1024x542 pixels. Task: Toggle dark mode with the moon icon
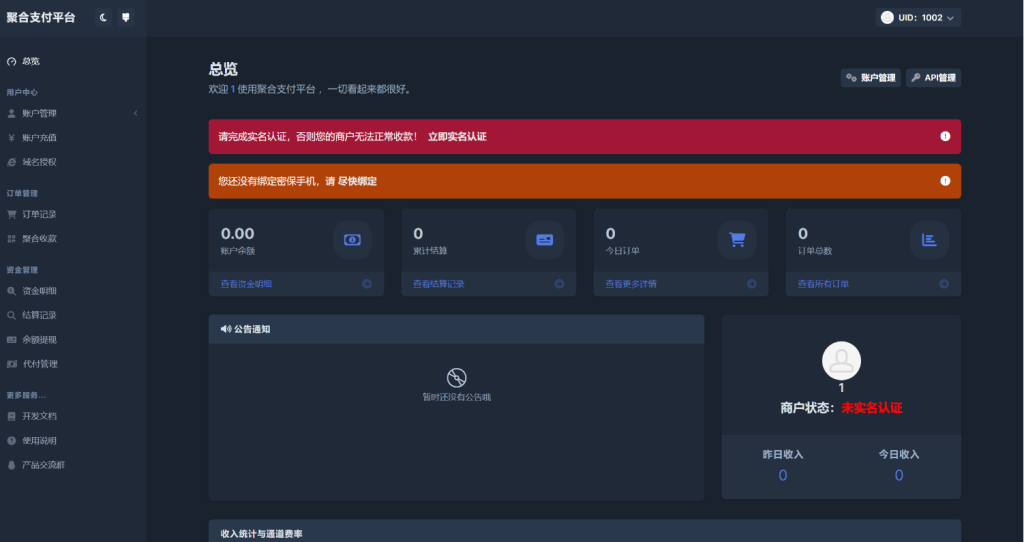[x=103, y=18]
